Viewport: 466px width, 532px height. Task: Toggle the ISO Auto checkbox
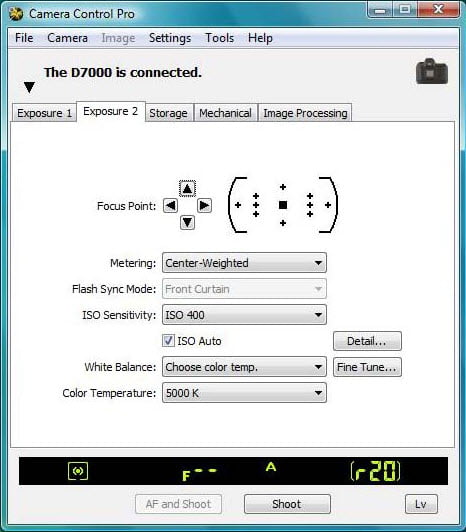point(168,341)
